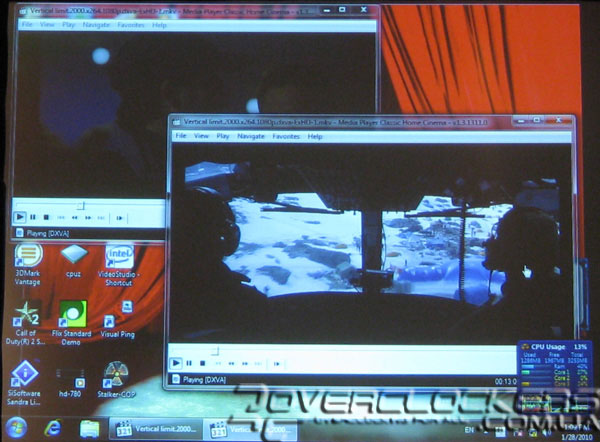This screenshot has width=600, height=442.
Task: Click Playing [DXVA] status in front player
Action: pyautogui.click(x=204, y=380)
